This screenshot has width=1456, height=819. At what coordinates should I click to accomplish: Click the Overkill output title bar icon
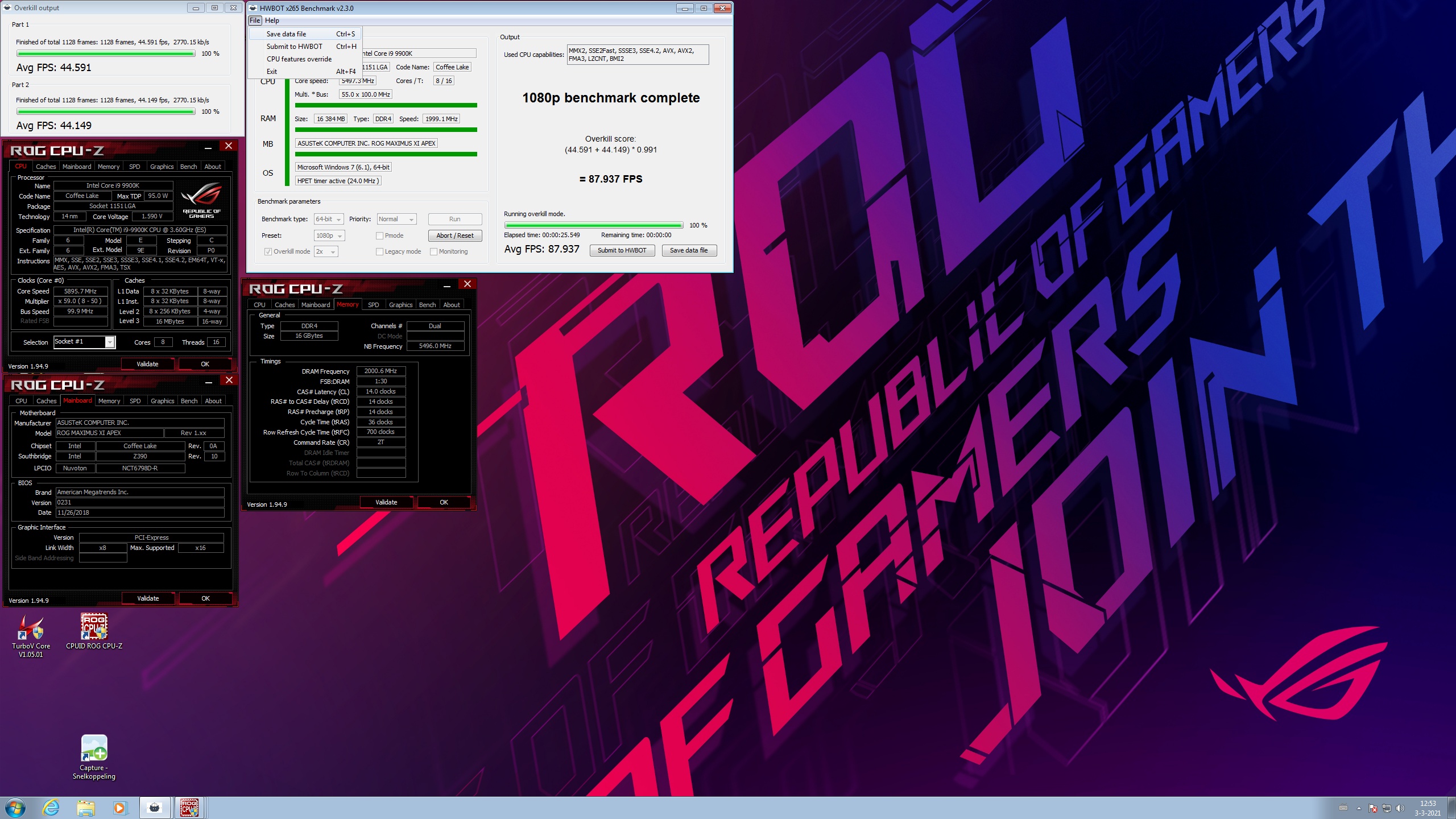tap(7, 8)
